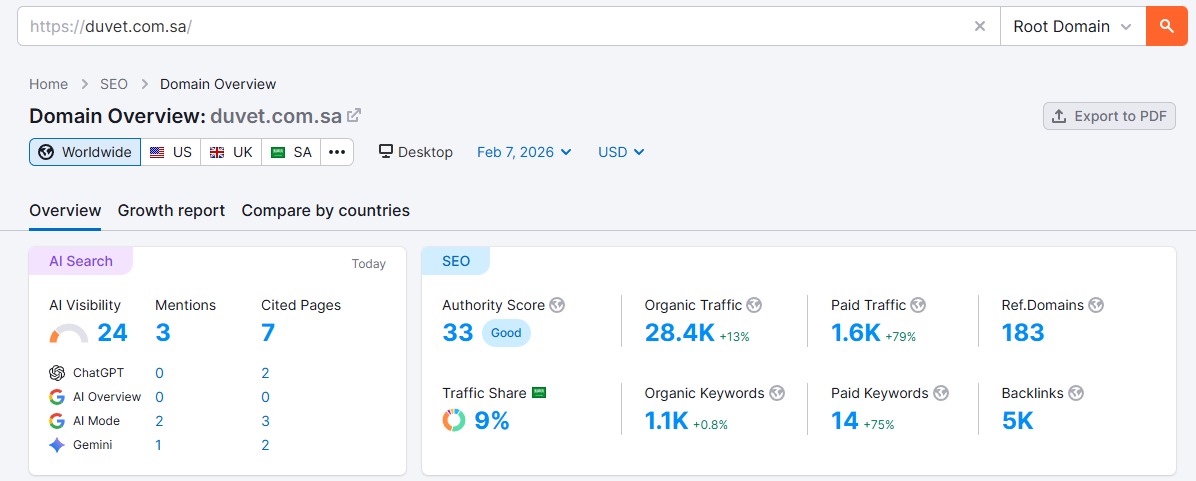Select the UK country database
Screen dimensions: 1196x481
[x=231, y=152]
